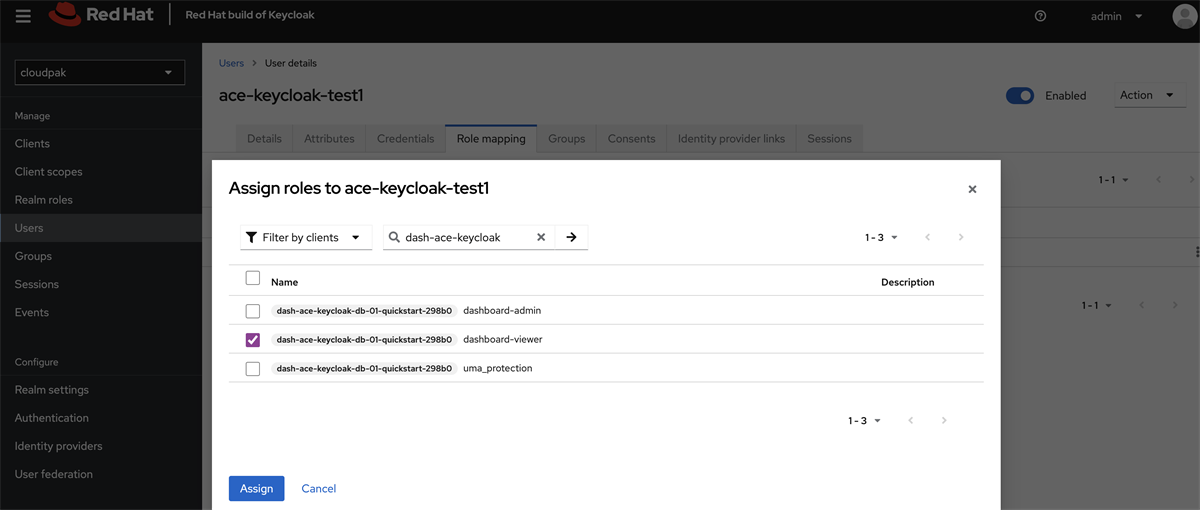Open Clients in the sidebar
Screen dimensions: 1200x510
[100, 144]
